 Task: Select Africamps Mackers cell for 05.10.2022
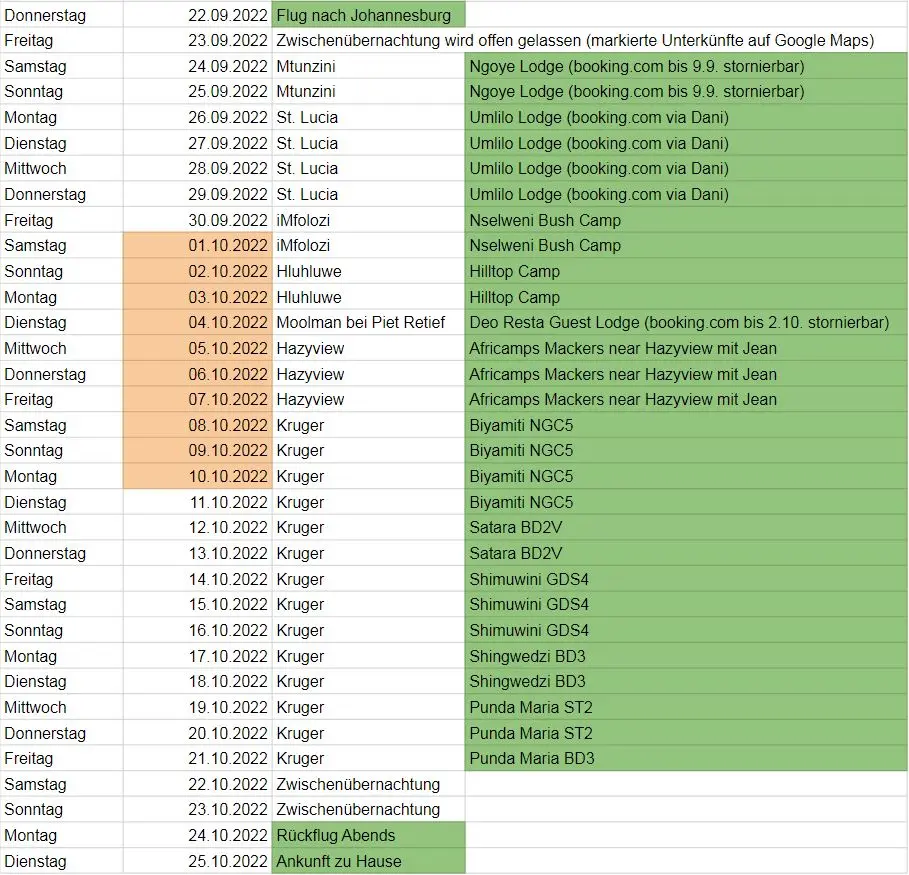(686, 348)
